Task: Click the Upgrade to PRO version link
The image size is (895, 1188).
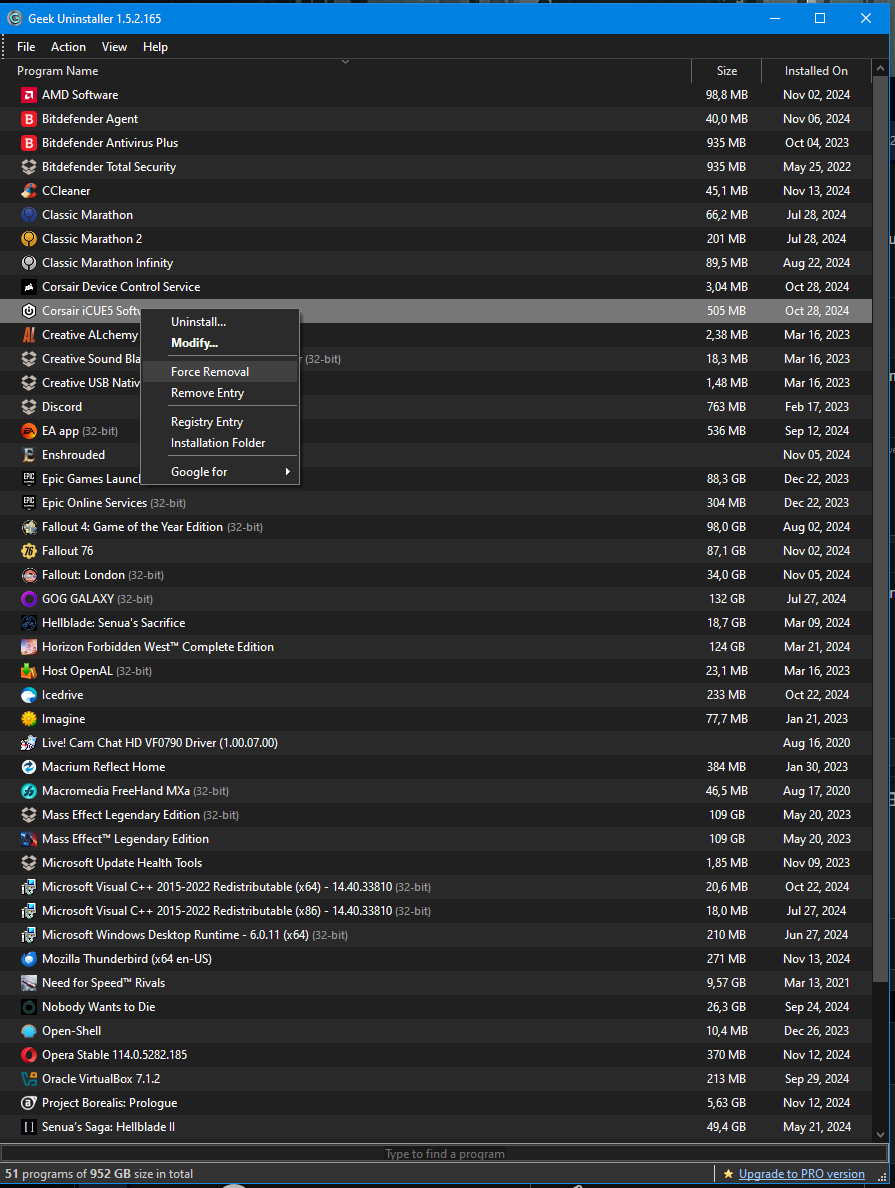Action: tap(802, 1174)
